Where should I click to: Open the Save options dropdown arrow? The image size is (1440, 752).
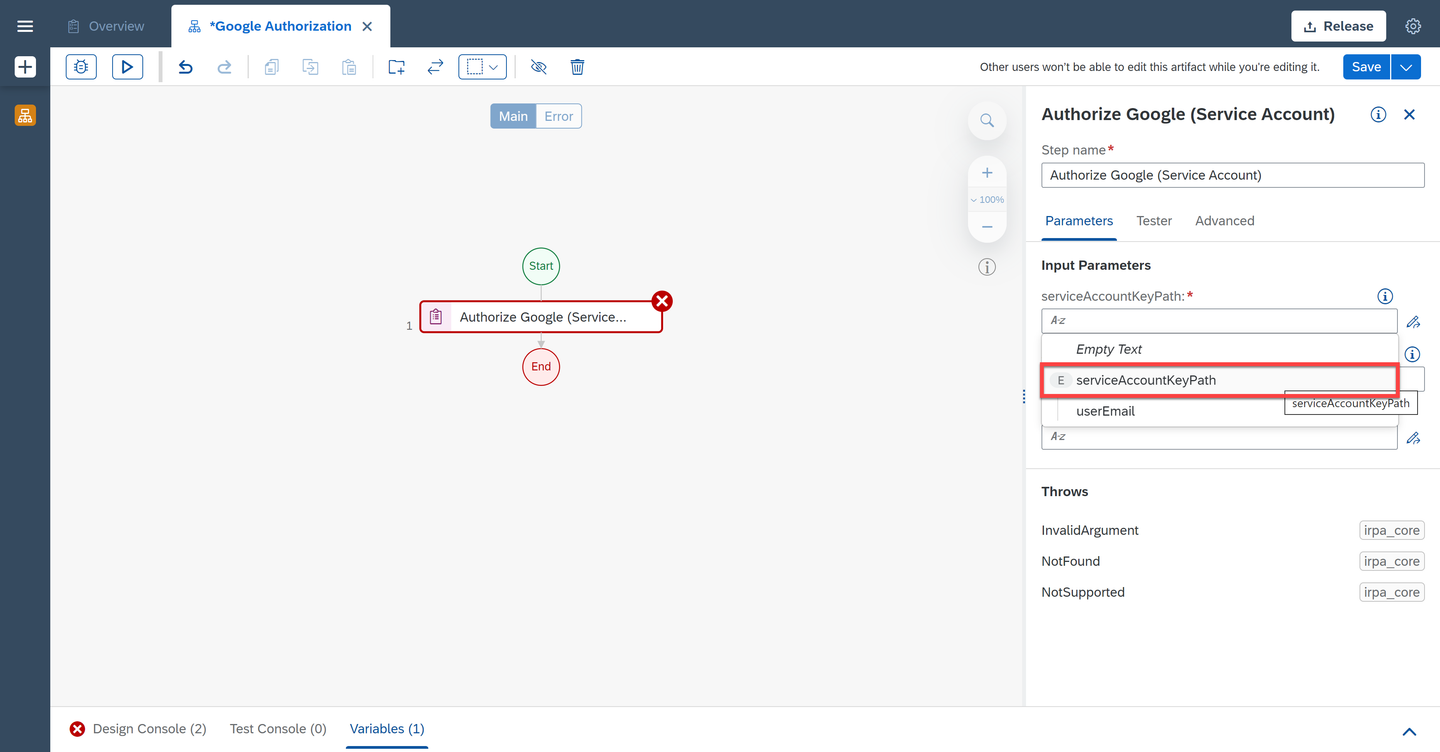tap(1406, 67)
